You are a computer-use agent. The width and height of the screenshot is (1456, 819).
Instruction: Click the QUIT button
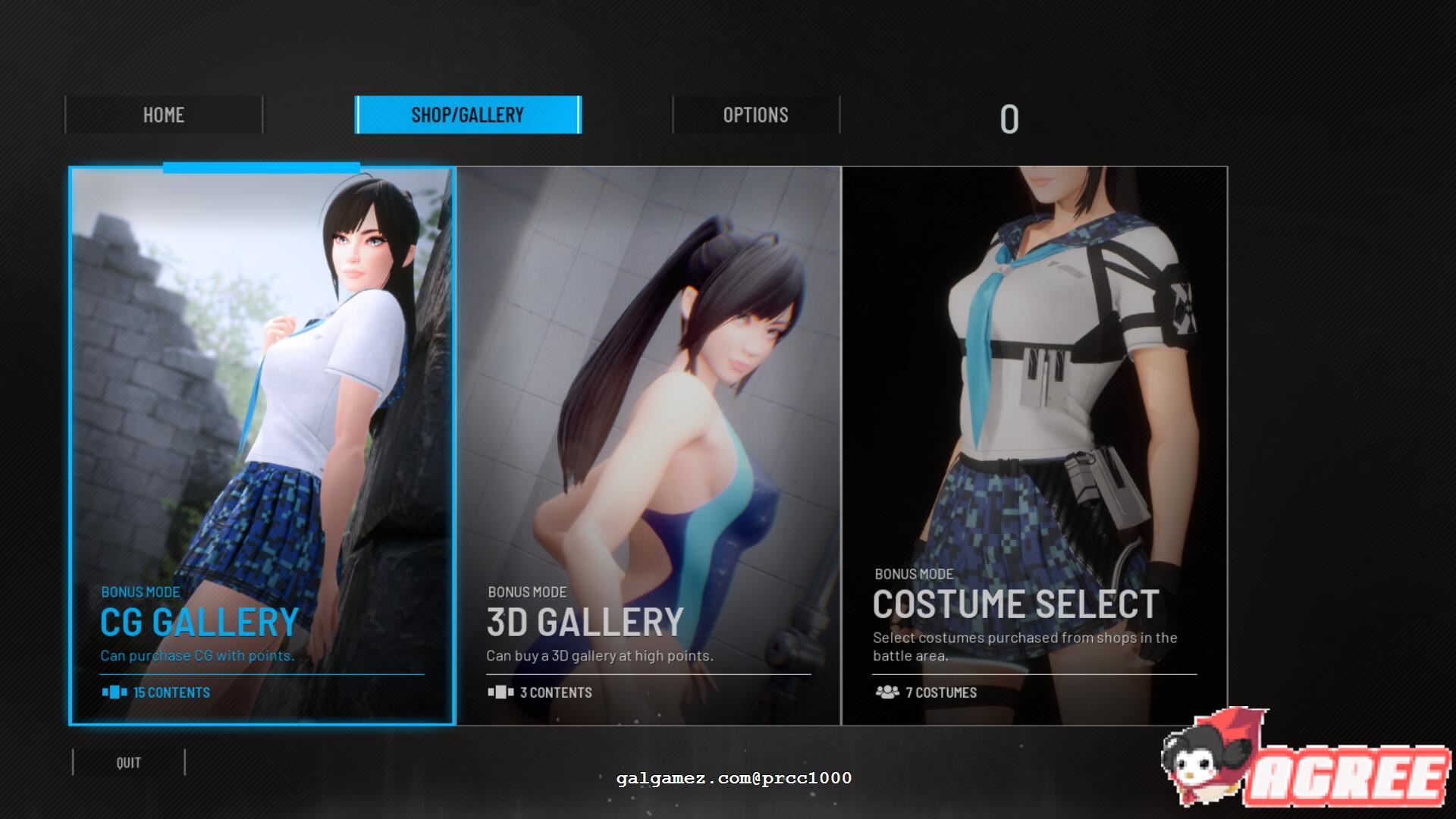click(x=127, y=762)
